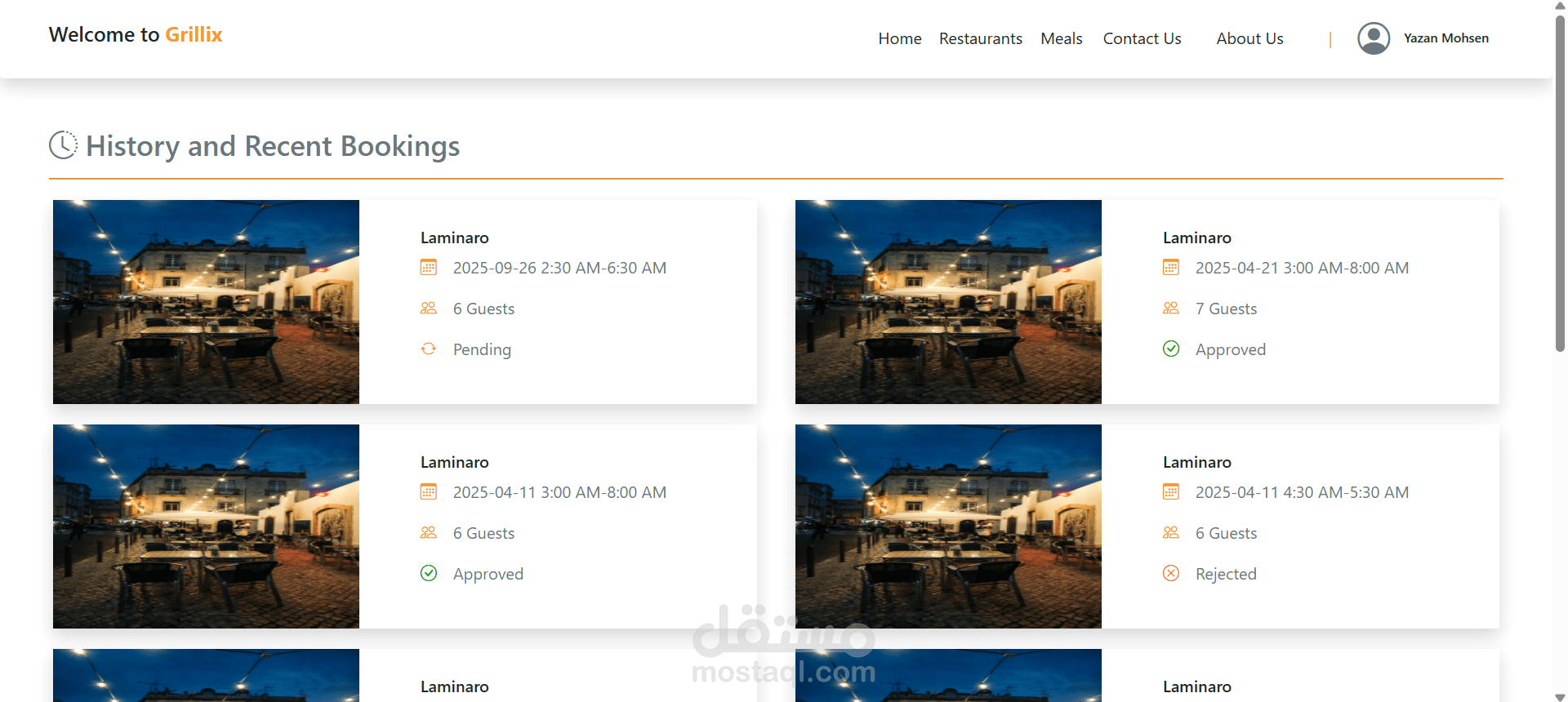The height and width of the screenshot is (702, 1568).
Task: Click calendar icon for 2025-09-26 booking
Action: [x=429, y=267]
